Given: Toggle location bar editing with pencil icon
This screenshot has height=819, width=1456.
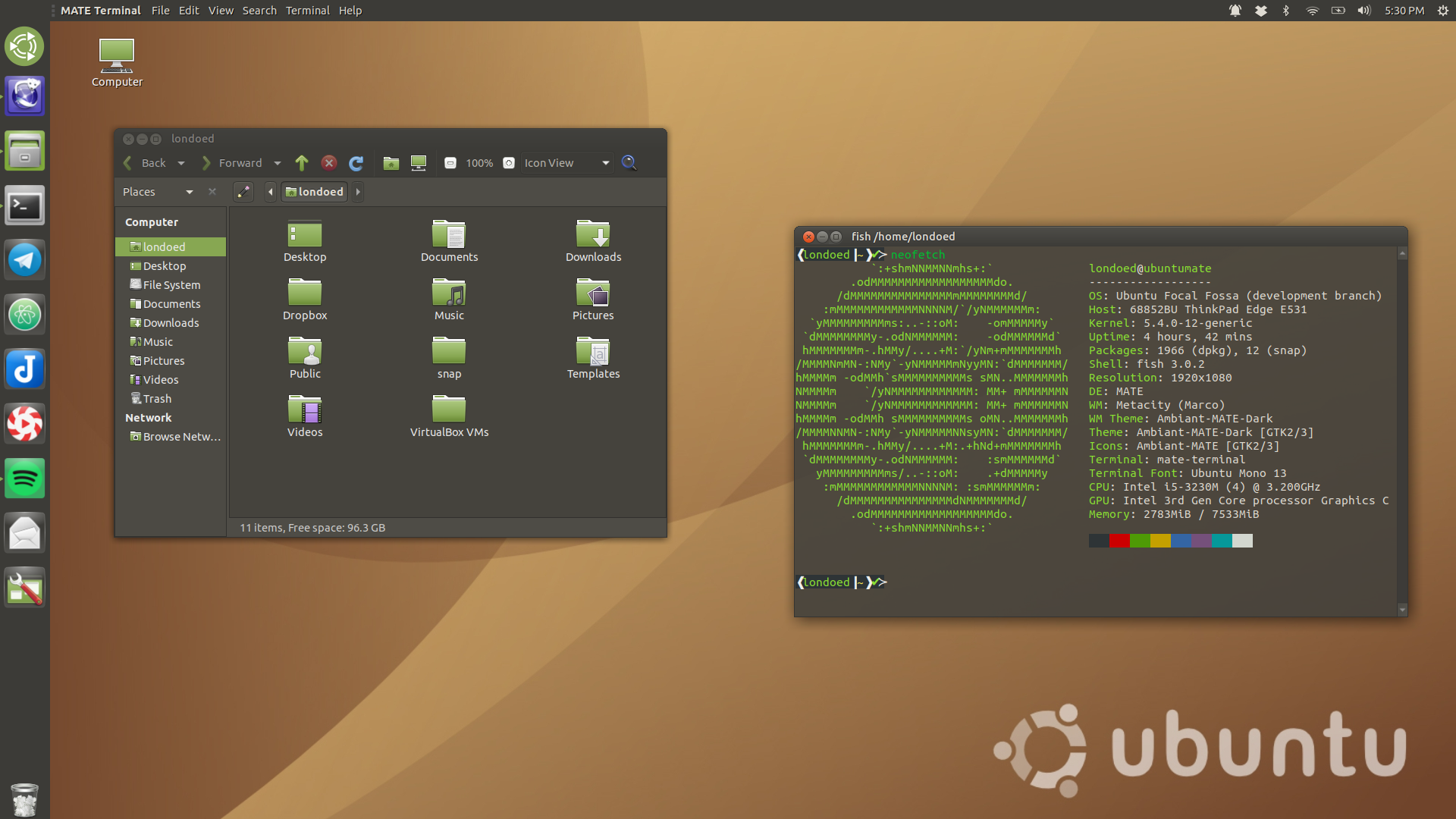Looking at the screenshot, I should click(x=243, y=192).
